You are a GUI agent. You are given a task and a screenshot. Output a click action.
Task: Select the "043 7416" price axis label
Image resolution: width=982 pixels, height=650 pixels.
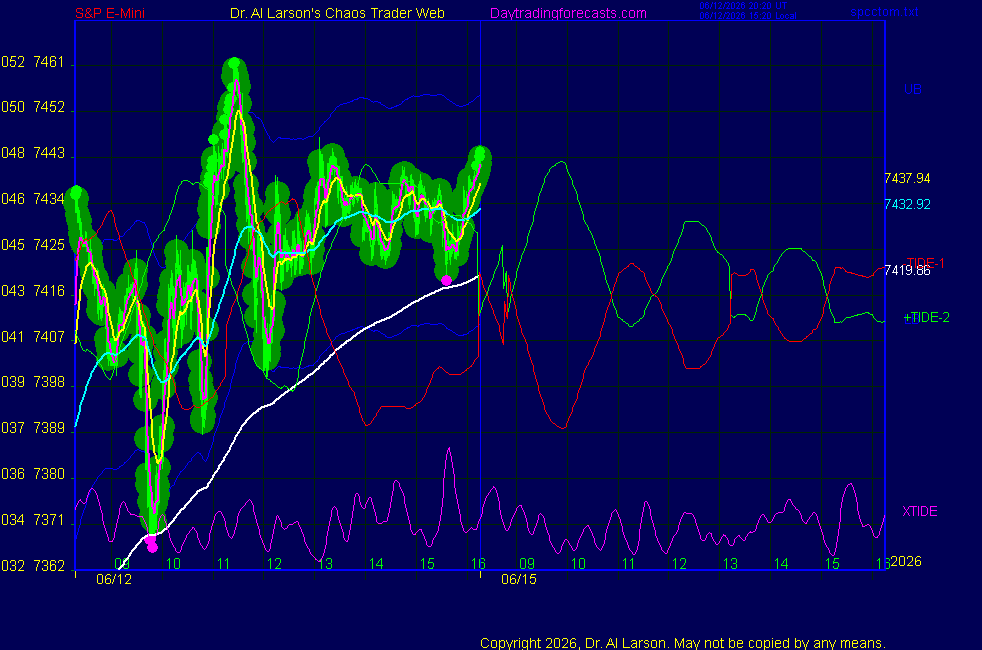[33, 291]
